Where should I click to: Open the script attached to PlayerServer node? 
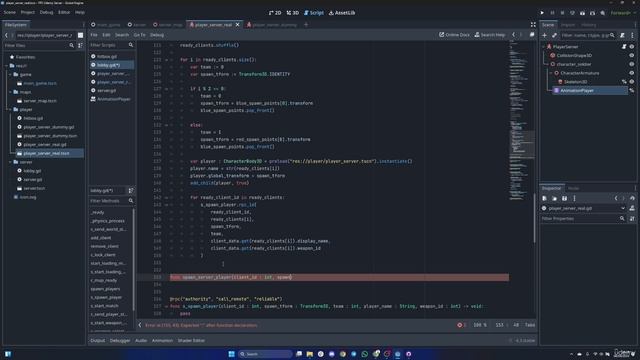pyautogui.click(x=624, y=47)
